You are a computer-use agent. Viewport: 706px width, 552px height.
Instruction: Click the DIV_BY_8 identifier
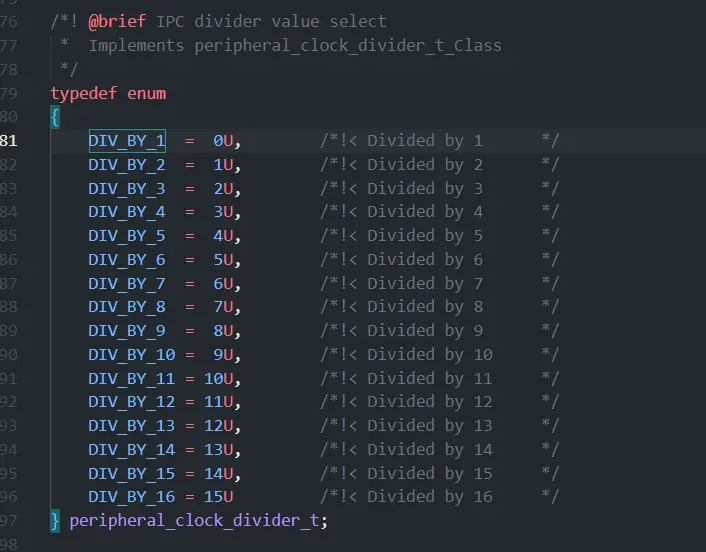[x=127, y=307]
